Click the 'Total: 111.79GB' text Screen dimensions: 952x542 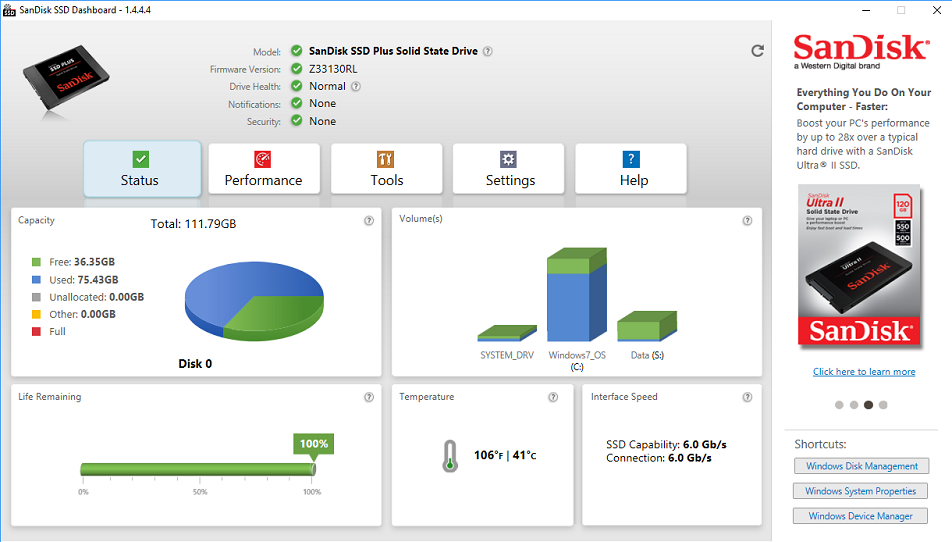point(194,224)
